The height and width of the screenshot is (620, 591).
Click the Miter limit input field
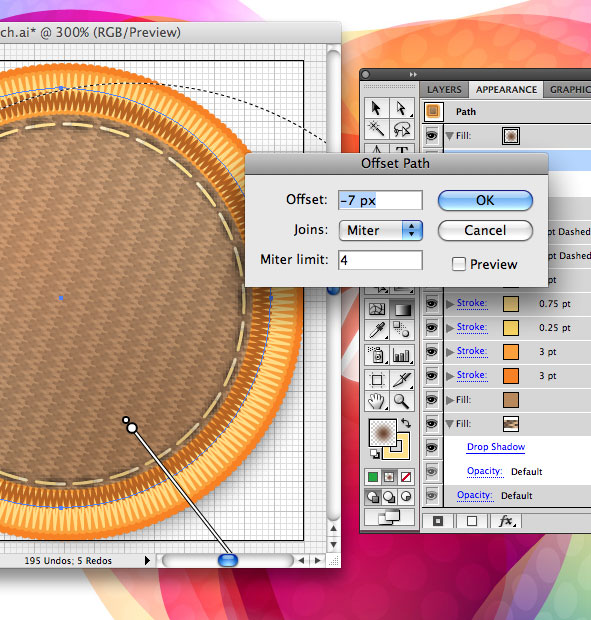click(x=380, y=260)
